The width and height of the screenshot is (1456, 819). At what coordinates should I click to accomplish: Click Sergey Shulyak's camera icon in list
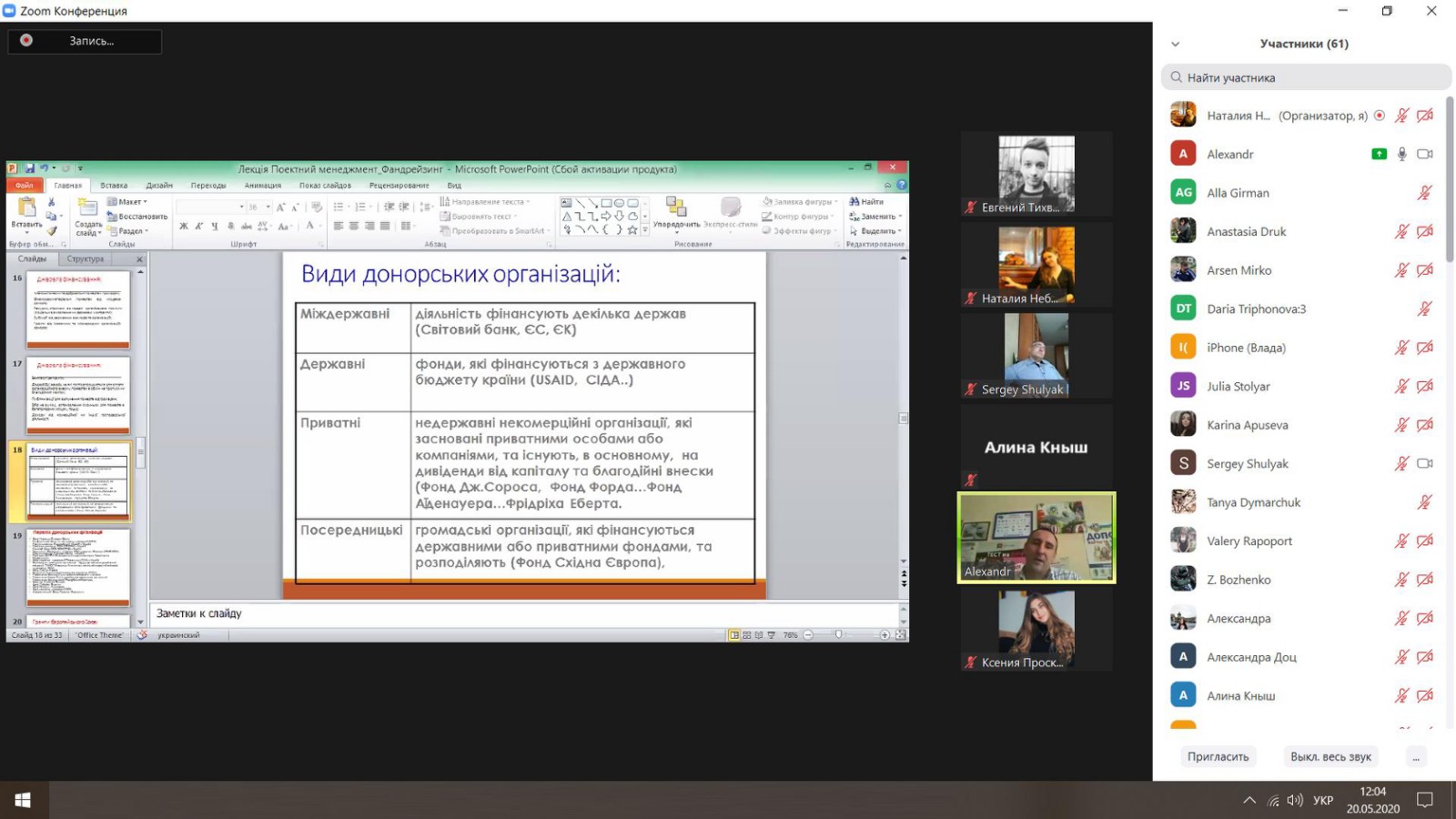tap(1425, 463)
